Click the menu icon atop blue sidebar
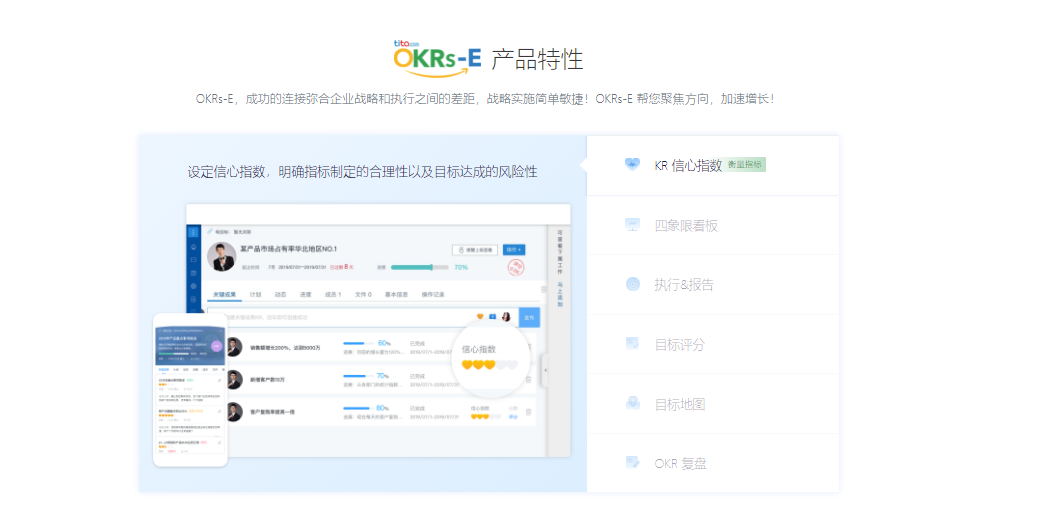 click(x=193, y=232)
